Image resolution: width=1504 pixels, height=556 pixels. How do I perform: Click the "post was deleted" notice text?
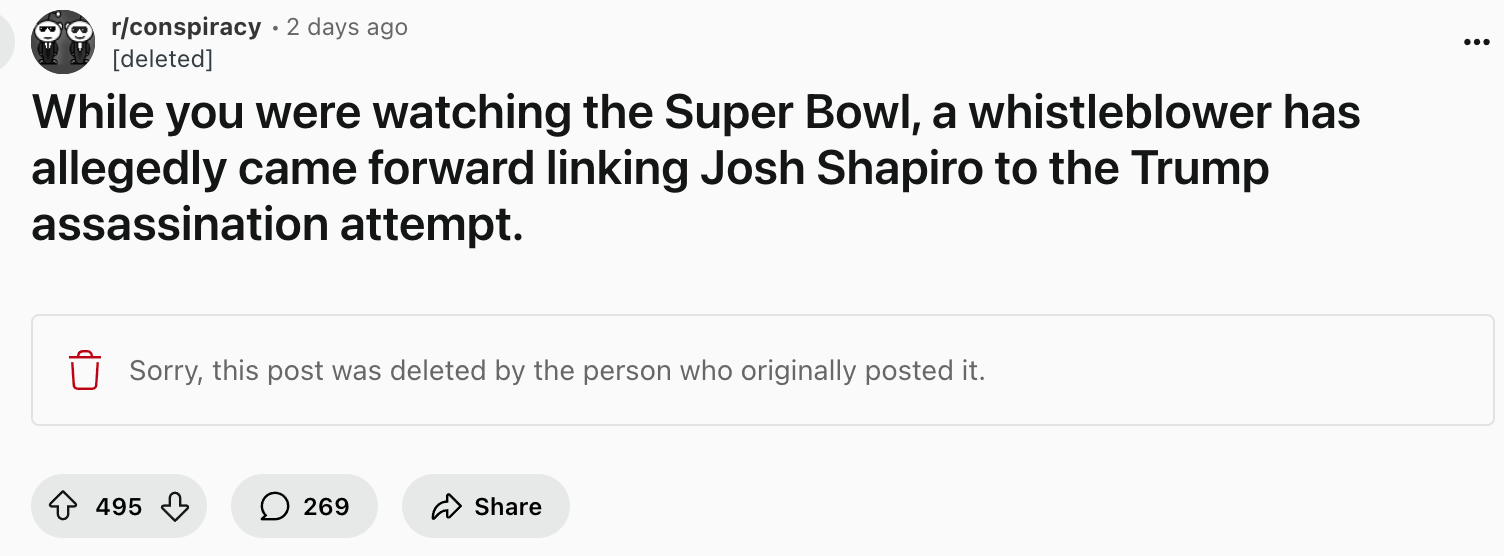pos(557,371)
